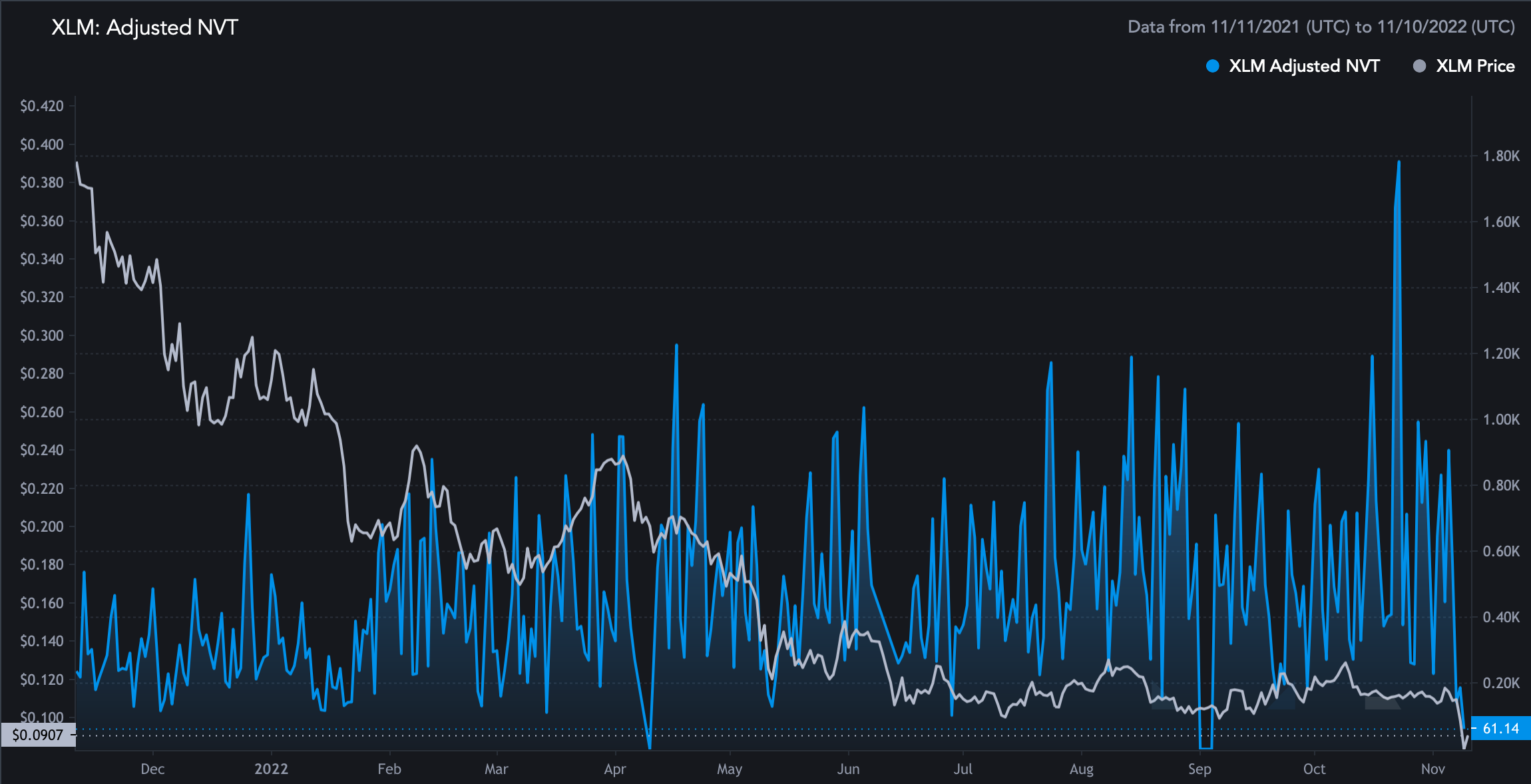Image resolution: width=1531 pixels, height=784 pixels.
Task: Click the 0.20K tick on the right axis
Action: point(1501,683)
